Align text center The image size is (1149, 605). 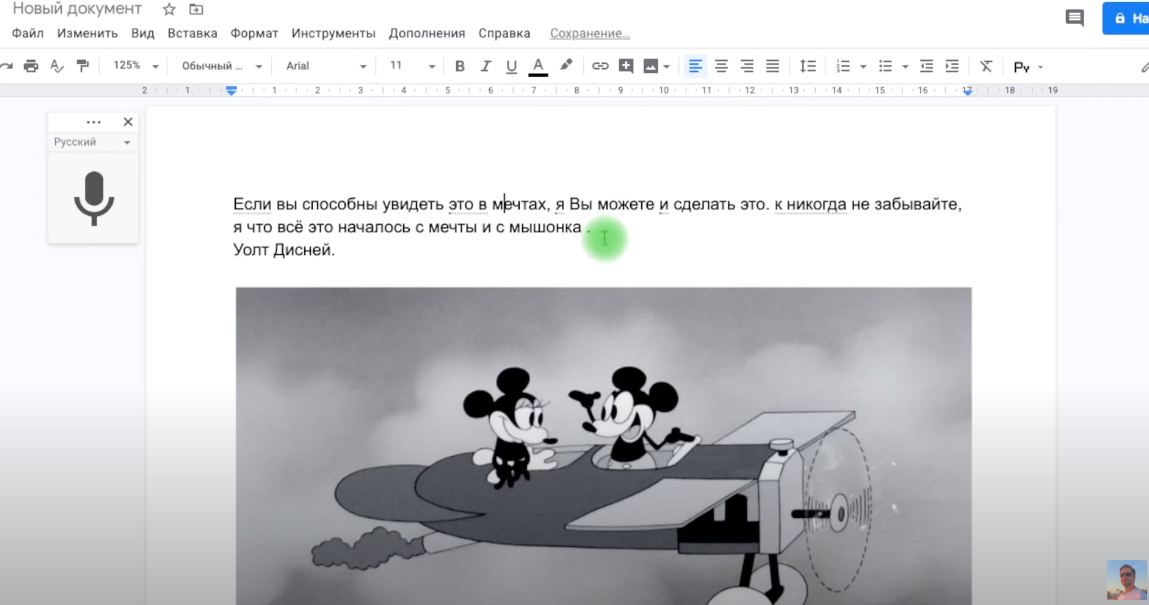721,67
